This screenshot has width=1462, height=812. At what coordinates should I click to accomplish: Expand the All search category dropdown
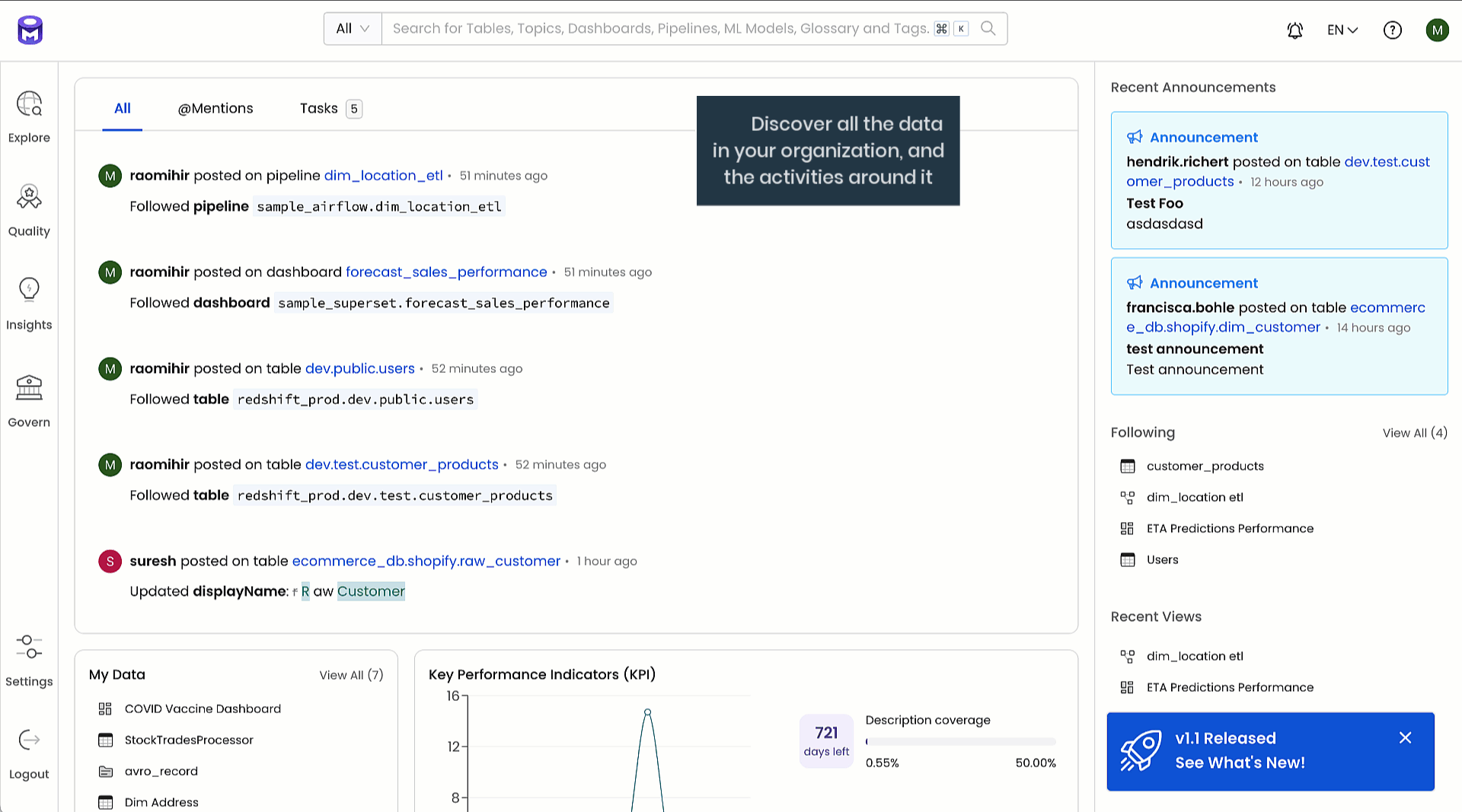(353, 29)
